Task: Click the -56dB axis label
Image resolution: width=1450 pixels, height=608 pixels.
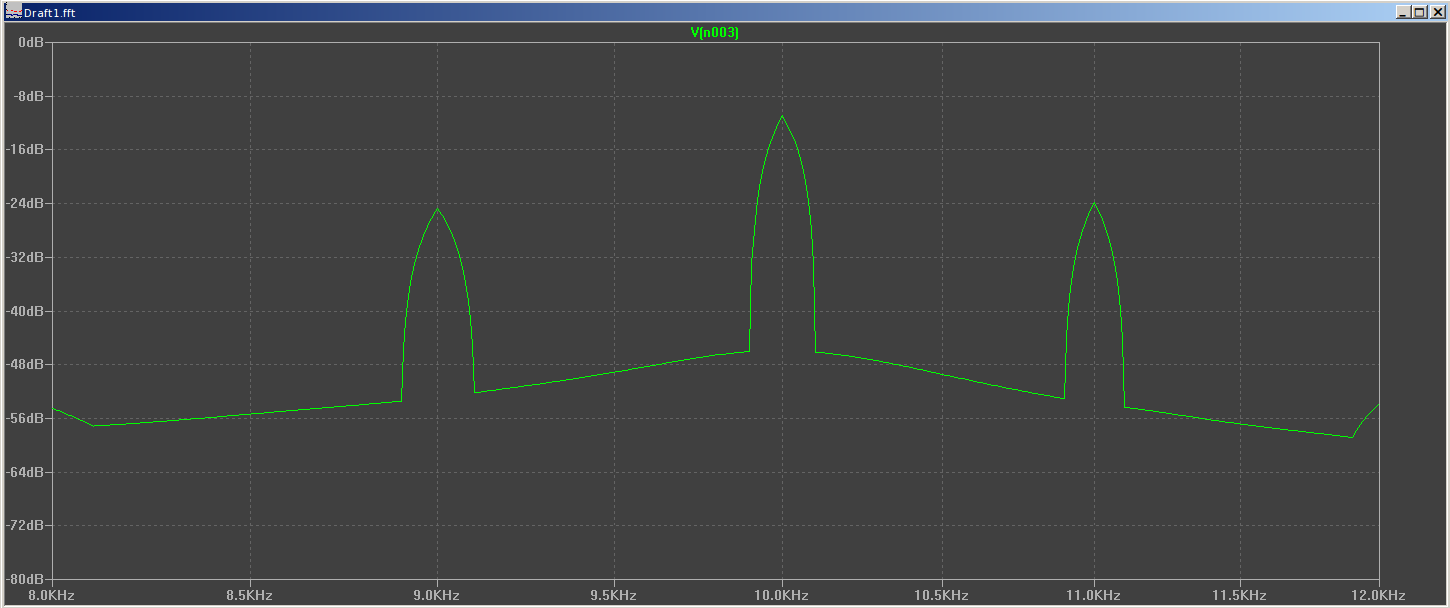Action: 26,418
